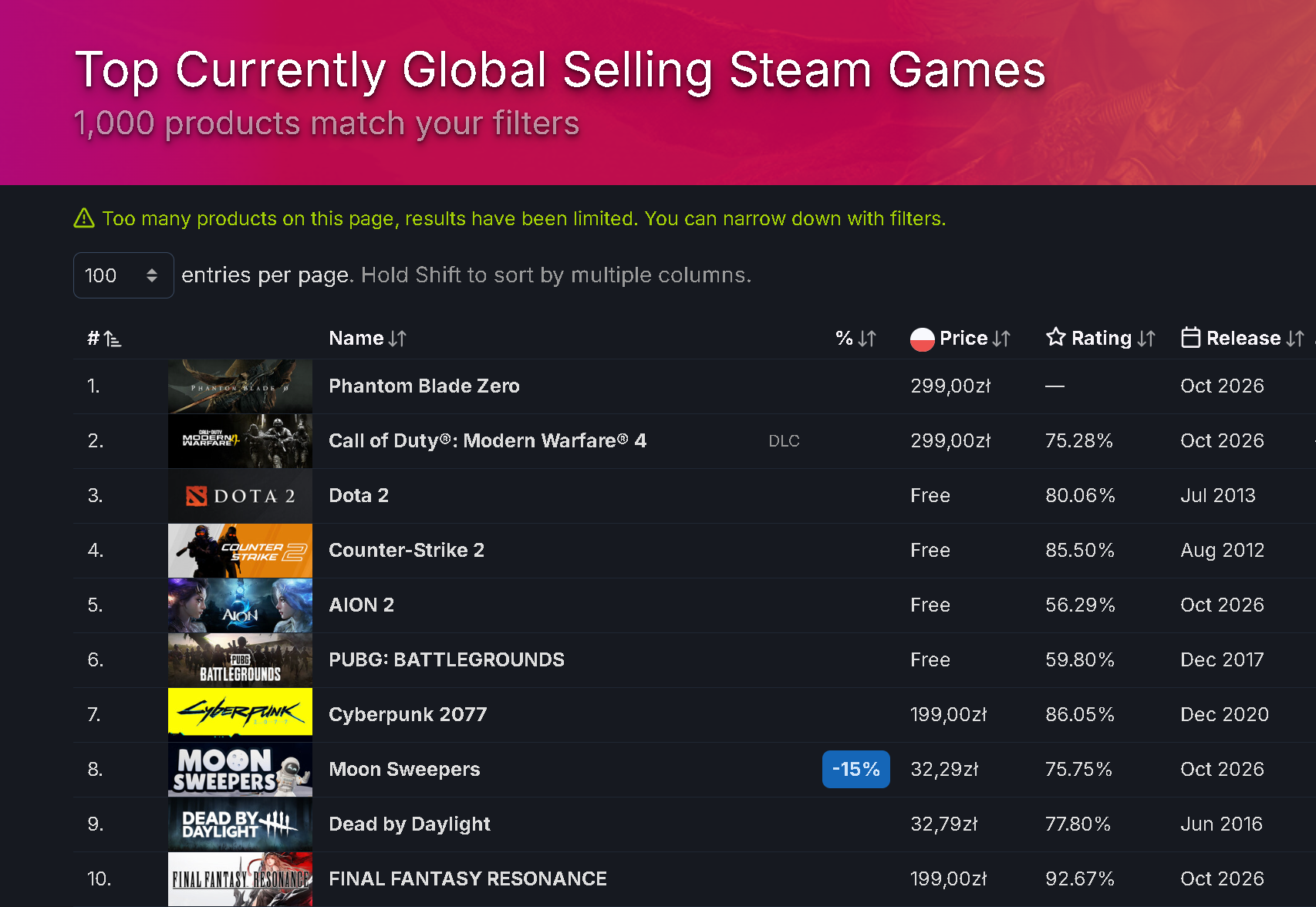Click the yellow warning triangle icon

pos(84,218)
